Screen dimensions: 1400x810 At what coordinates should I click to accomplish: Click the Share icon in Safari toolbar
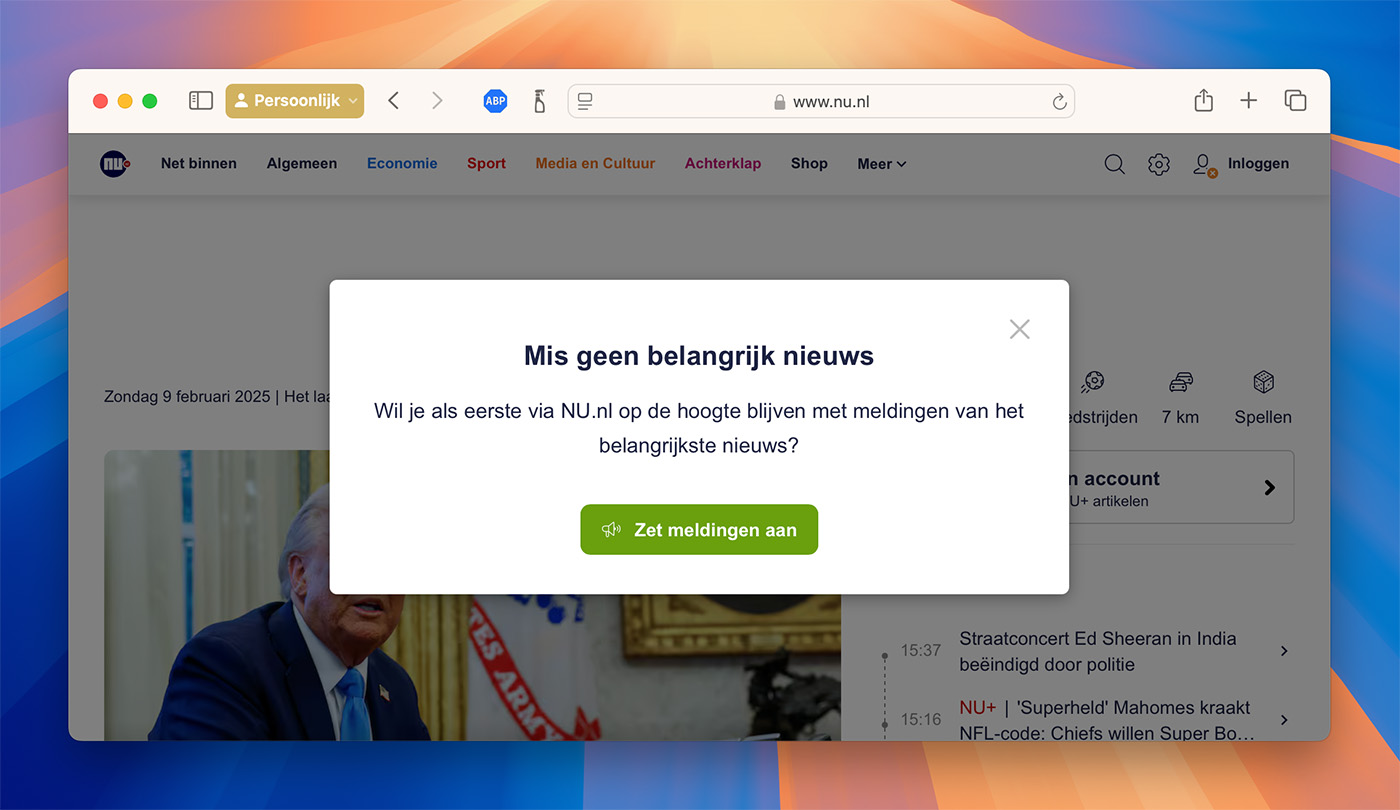point(1203,101)
